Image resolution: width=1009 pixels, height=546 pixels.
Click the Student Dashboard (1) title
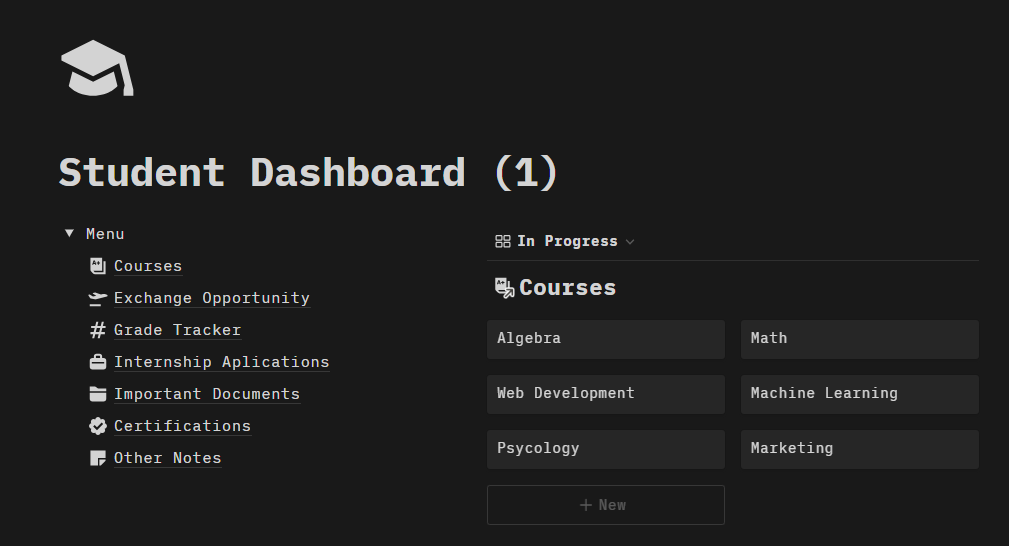tap(308, 172)
